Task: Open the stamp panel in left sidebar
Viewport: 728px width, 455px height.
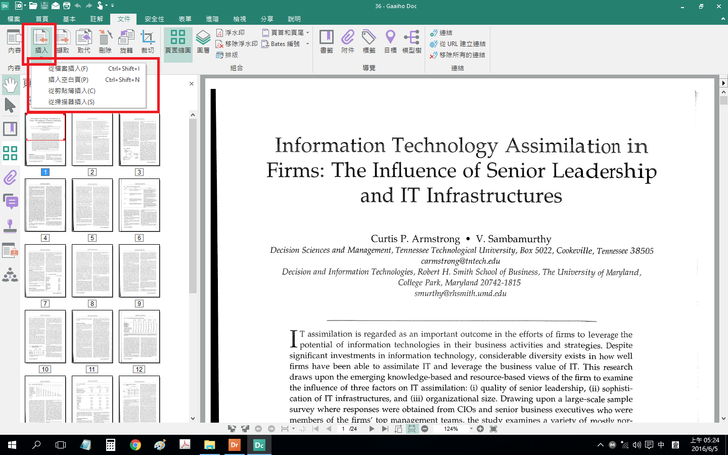Action: click(11, 226)
